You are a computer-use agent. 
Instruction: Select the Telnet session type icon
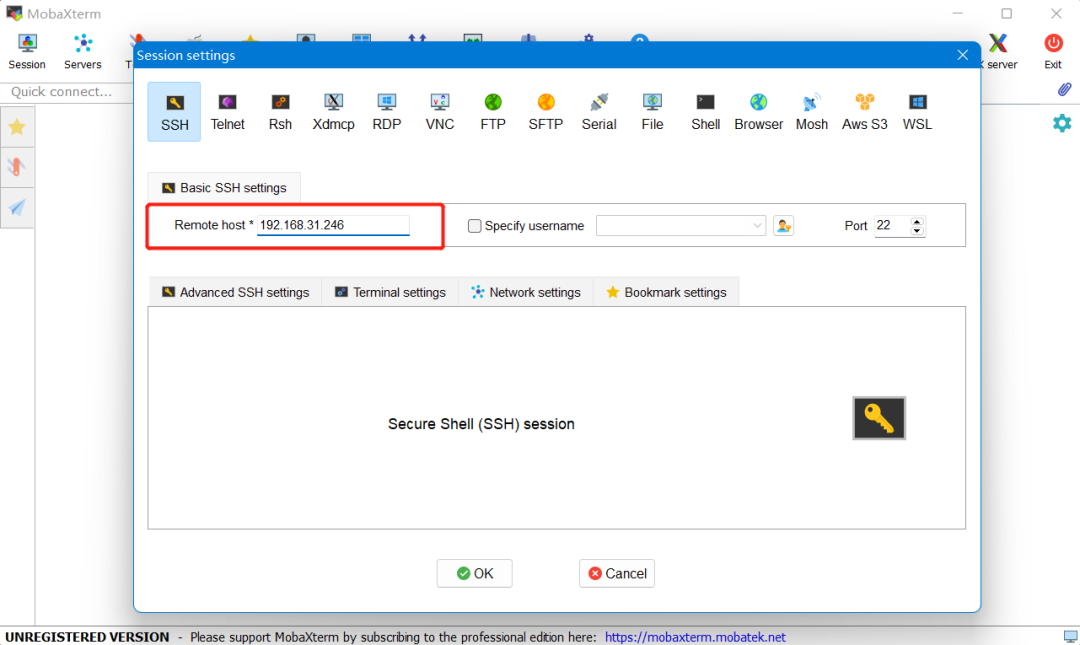(x=227, y=112)
